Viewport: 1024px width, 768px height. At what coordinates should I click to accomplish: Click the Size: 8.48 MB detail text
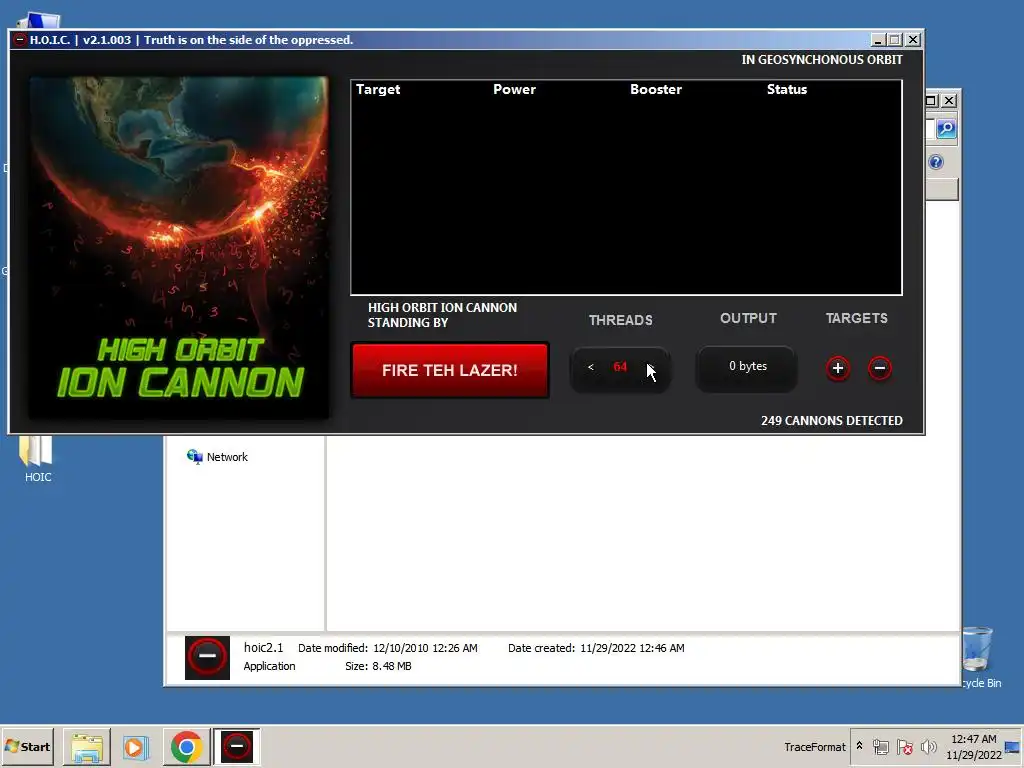(378, 666)
